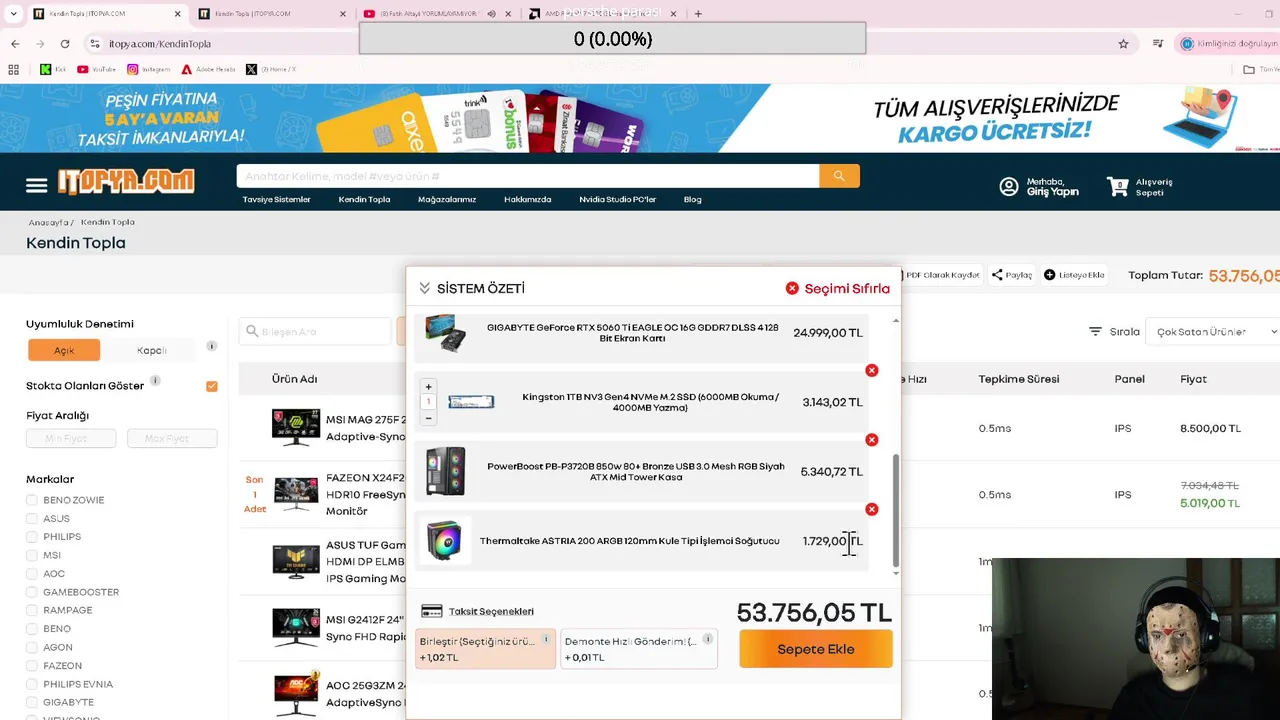Viewport: 1280px width, 720px height.
Task: Open the Alışveriş Sepeti cart icon
Action: pos(1117,187)
